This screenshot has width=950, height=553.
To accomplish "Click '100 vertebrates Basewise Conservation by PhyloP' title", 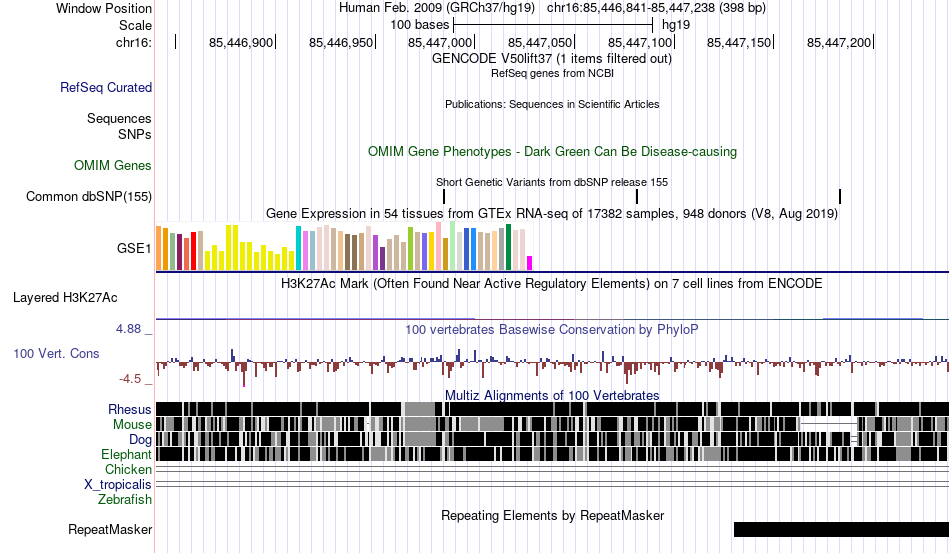I will [552, 329].
